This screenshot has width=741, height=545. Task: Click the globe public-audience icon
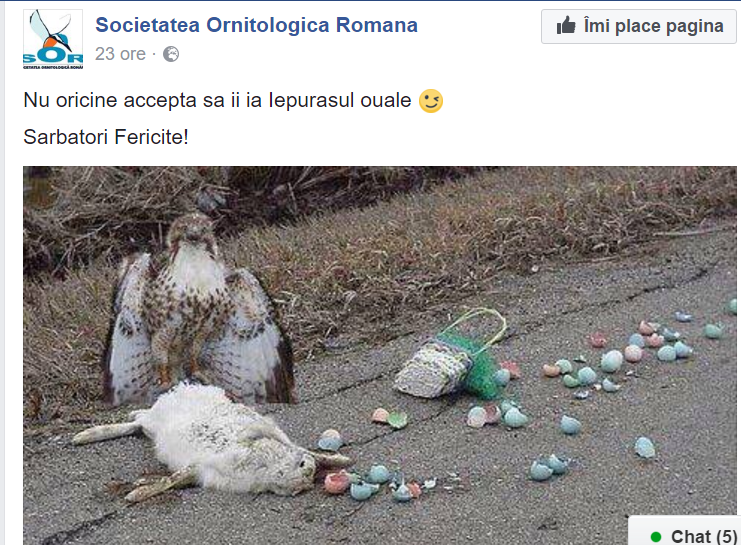(x=171, y=54)
